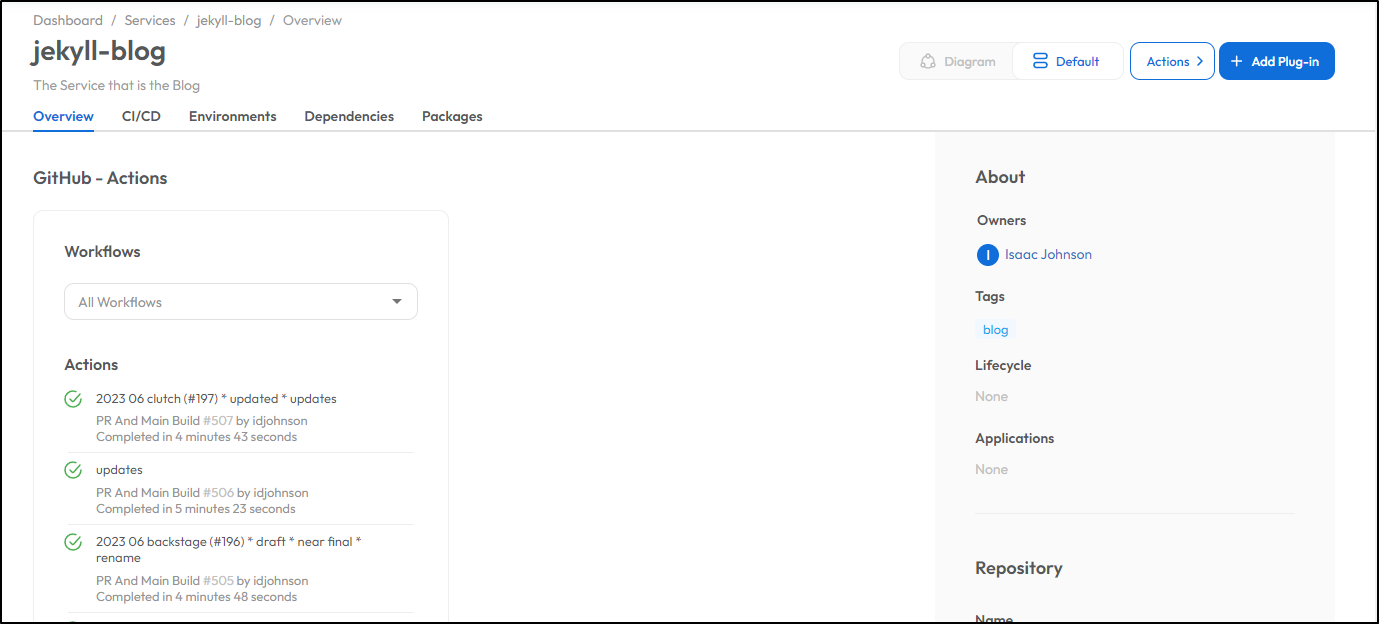Open the '2023 06 backstage (#196)' action entry
This screenshot has height=624, width=1379.
pos(229,550)
